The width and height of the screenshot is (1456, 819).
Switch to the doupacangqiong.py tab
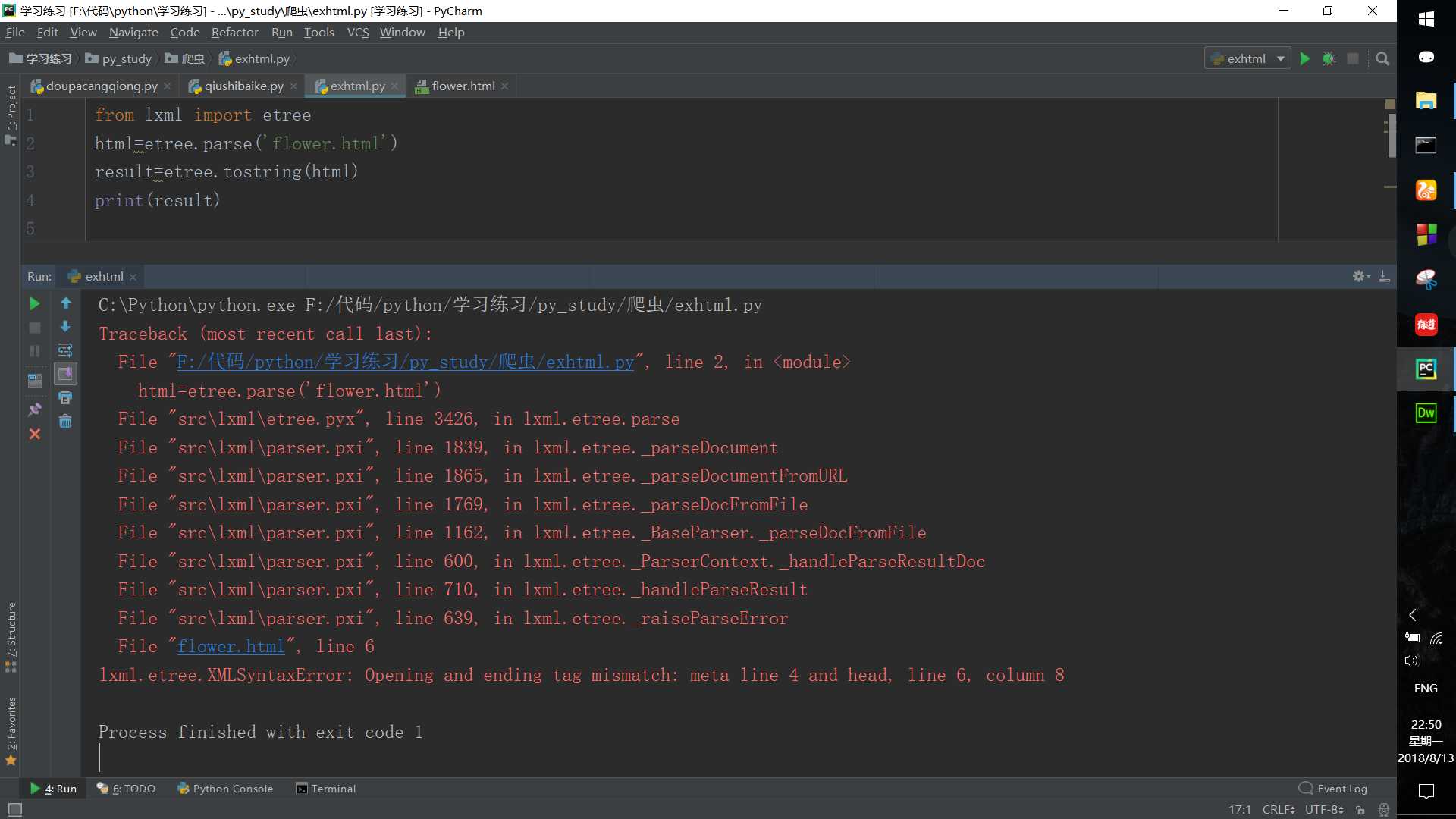102,85
